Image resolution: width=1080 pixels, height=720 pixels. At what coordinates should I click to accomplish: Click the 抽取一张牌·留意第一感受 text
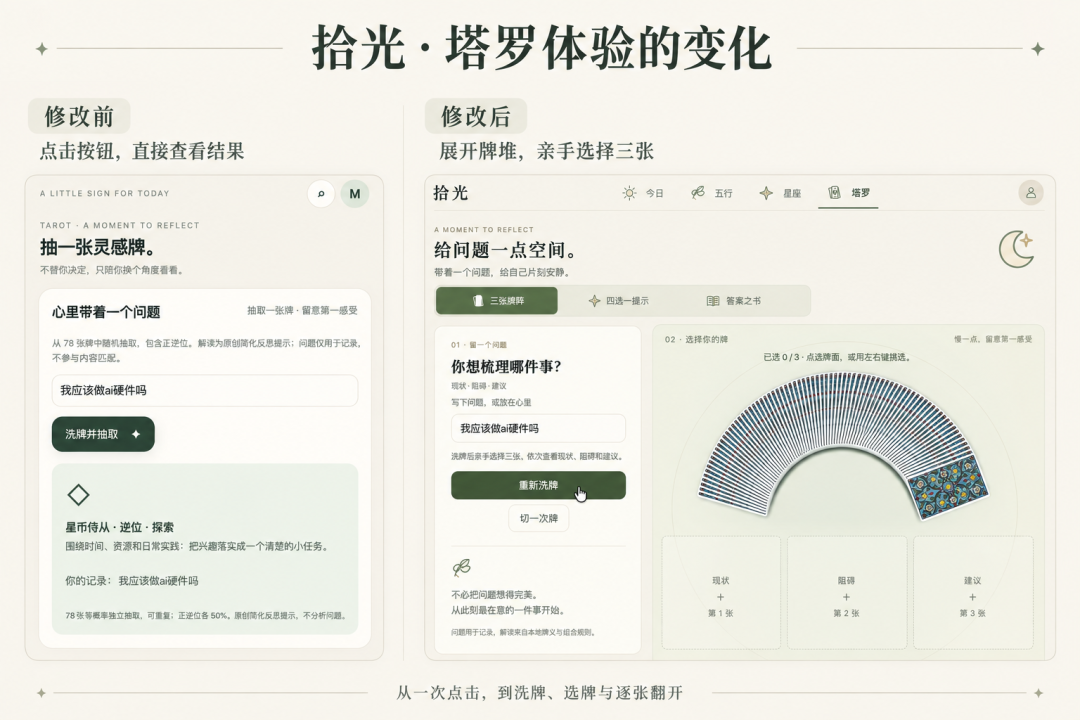click(x=302, y=311)
